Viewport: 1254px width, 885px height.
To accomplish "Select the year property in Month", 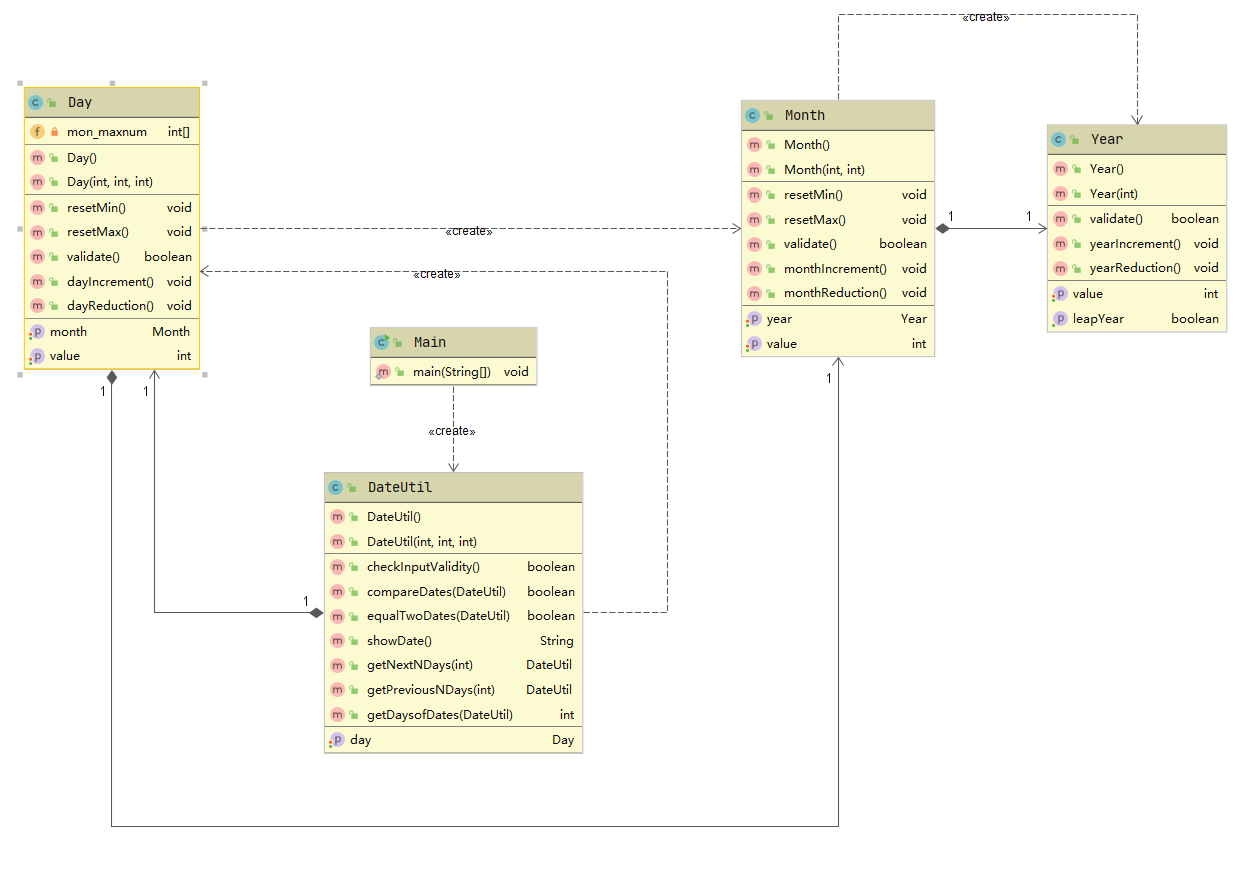I will pos(838,319).
